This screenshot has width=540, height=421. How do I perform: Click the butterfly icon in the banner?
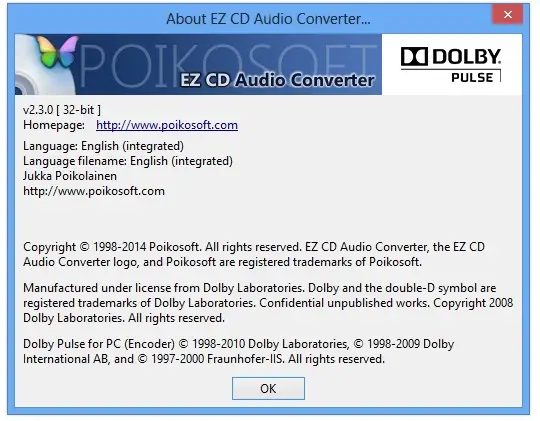point(58,52)
